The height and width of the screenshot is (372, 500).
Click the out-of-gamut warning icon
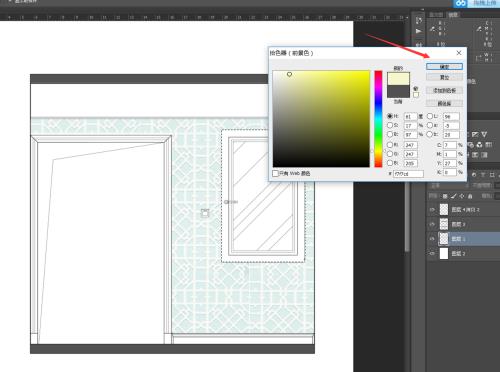click(x=416, y=88)
